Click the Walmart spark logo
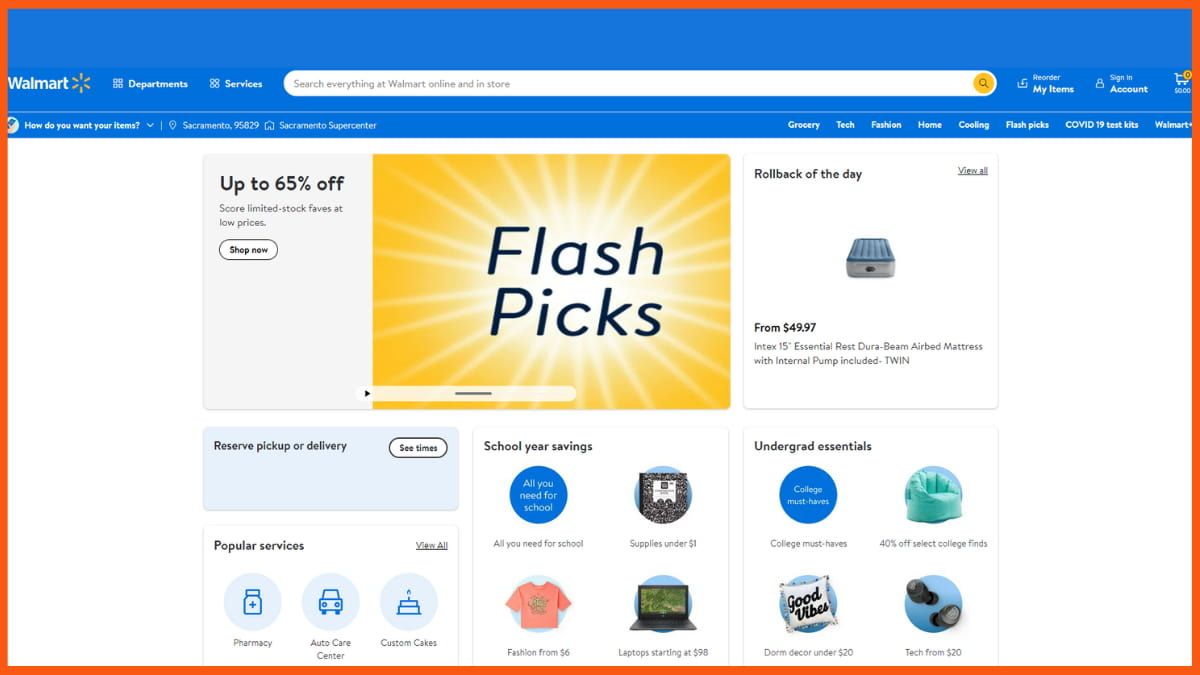Screen dimensions: 1200x675 81,83
